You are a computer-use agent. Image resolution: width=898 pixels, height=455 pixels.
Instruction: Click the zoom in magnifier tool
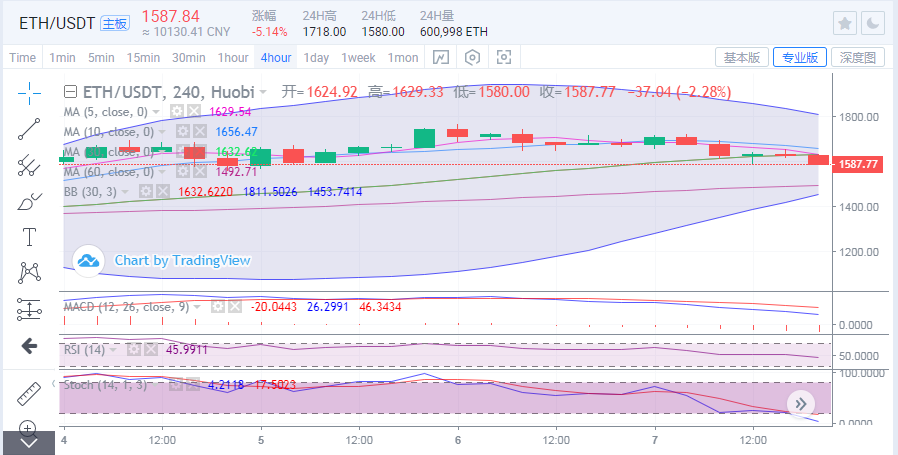(x=27, y=427)
